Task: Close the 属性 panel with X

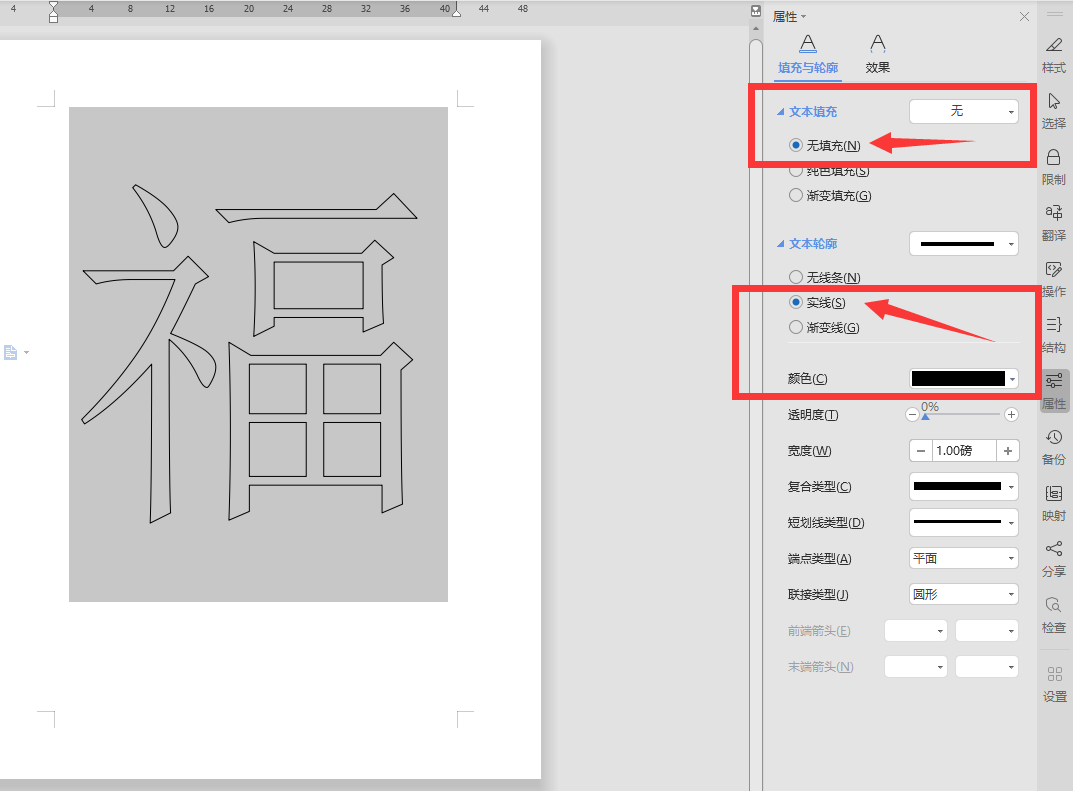Action: point(1024,16)
